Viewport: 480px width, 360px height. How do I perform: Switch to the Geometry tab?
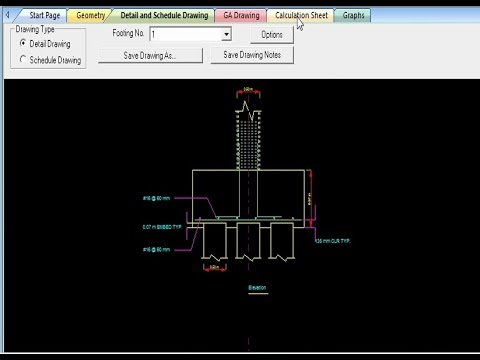(x=90, y=15)
